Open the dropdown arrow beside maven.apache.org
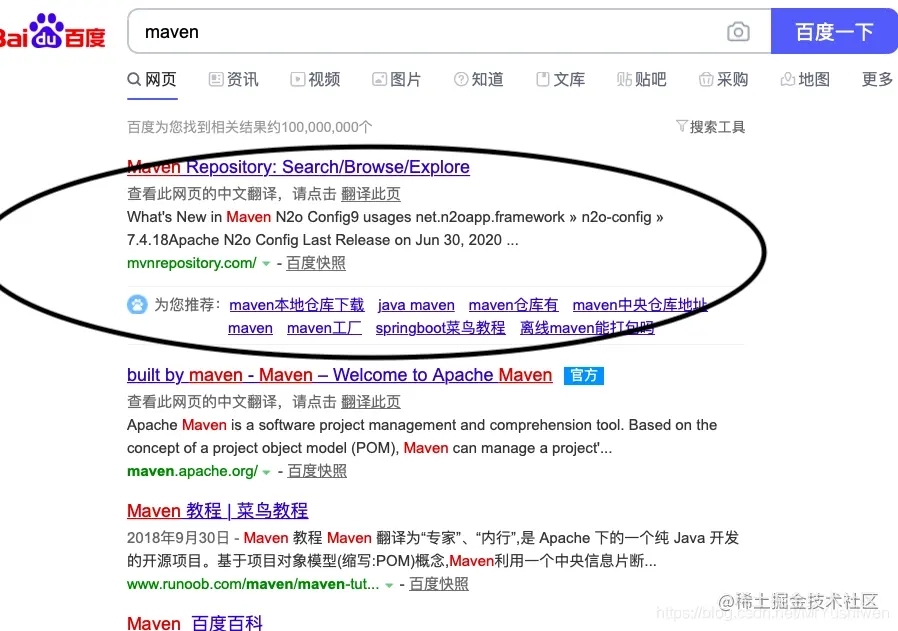898x631 pixels. tap(266, 471)
